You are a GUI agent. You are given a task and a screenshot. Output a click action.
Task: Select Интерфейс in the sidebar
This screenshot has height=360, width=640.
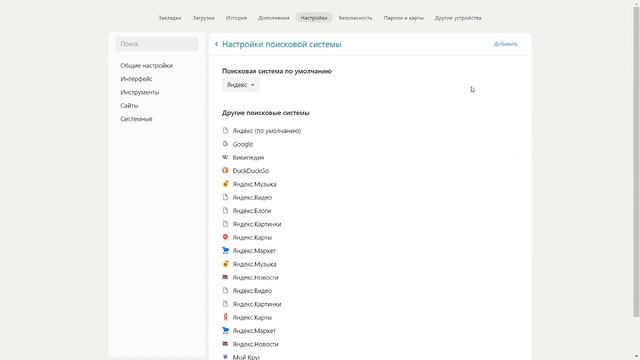coord(136,79)
